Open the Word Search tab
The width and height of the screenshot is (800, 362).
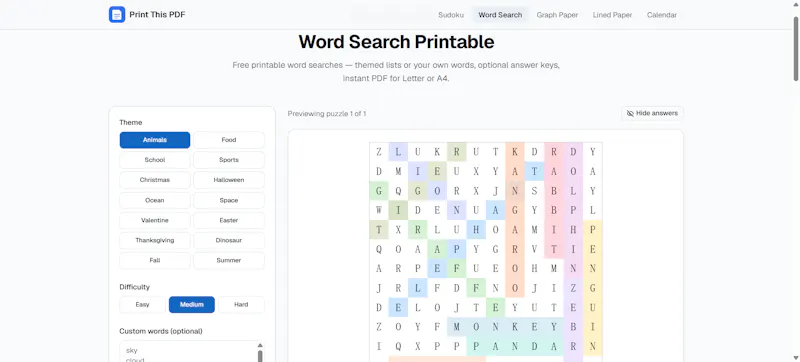[500, 15]
